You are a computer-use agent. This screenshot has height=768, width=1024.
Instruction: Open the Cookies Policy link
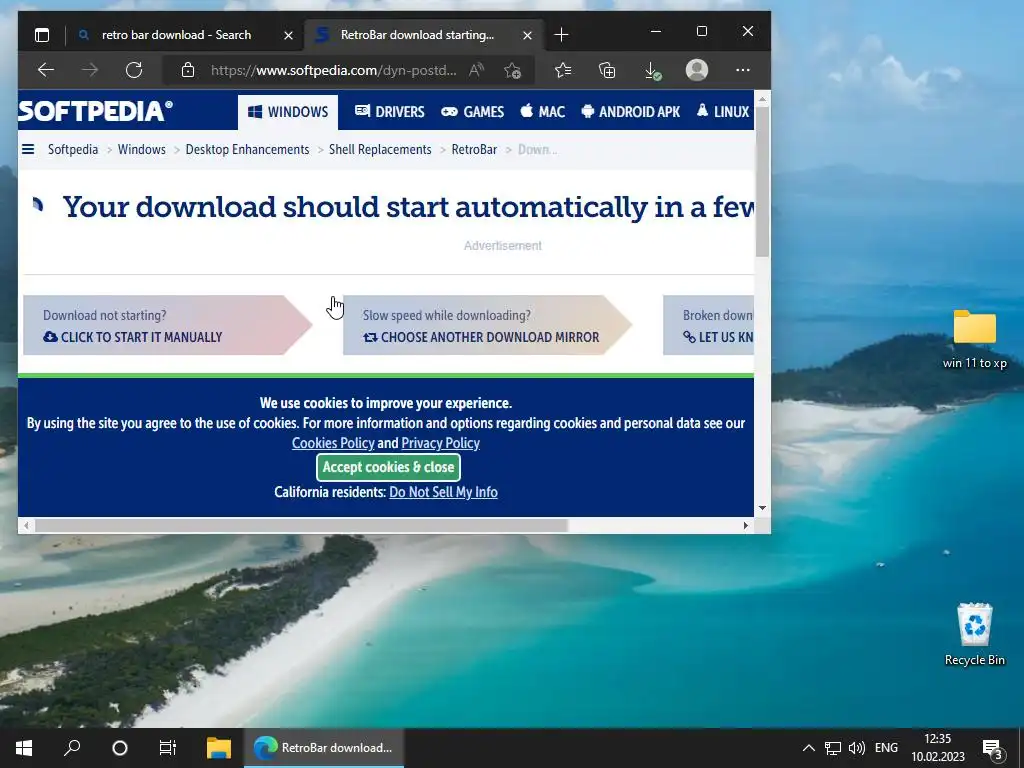[x=333, y=443]
